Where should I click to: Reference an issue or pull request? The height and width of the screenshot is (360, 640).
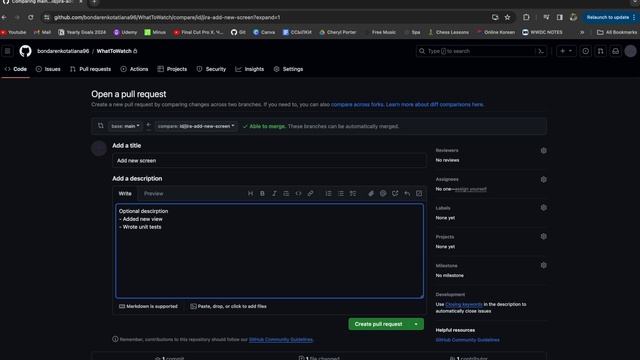pos(395,193)
